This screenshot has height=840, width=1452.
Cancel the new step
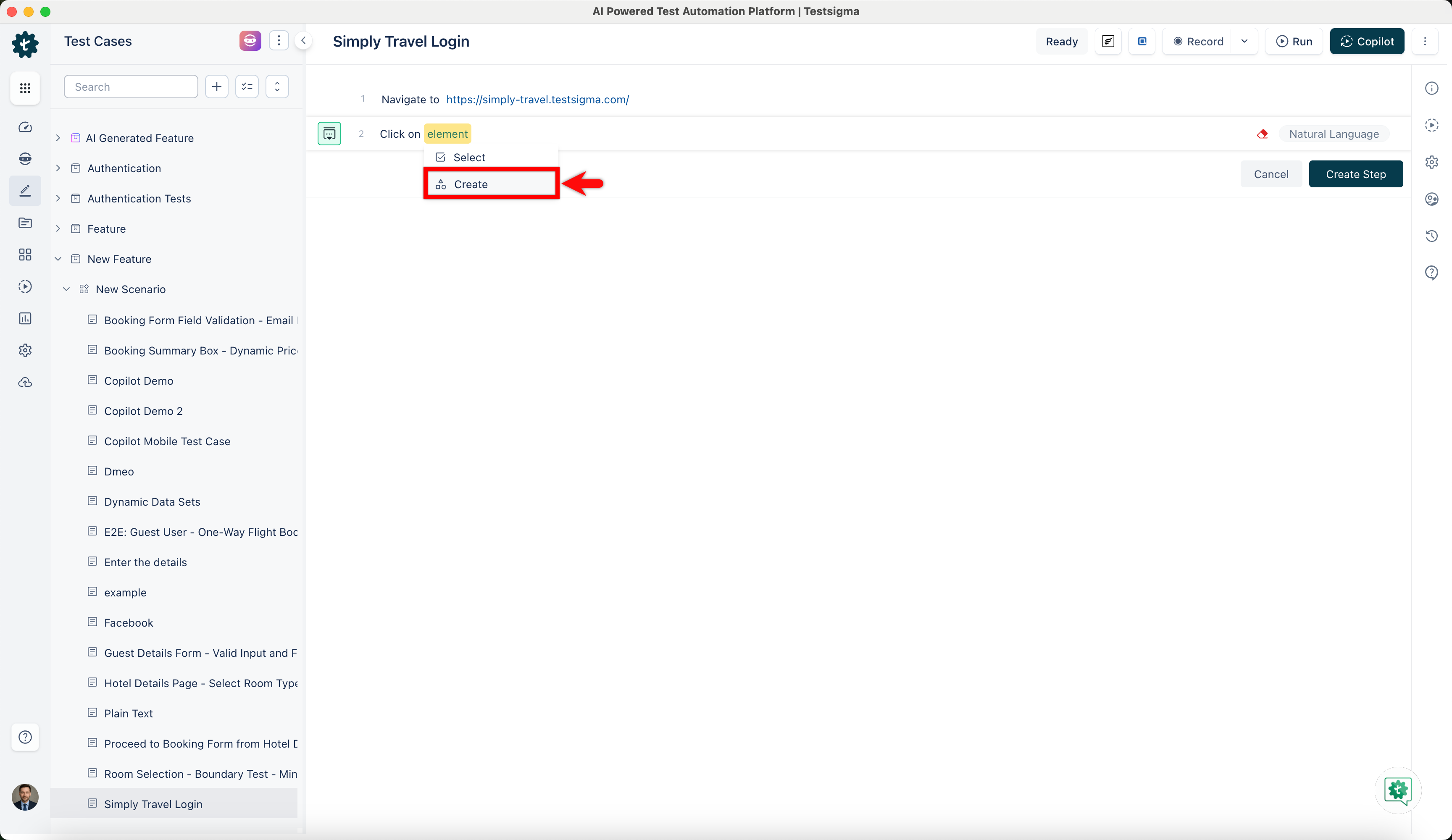click(1271, 174)
